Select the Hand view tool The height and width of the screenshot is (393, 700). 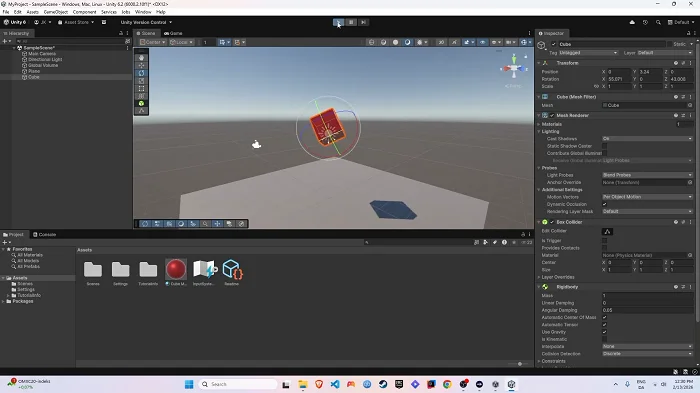click(142, 58)
